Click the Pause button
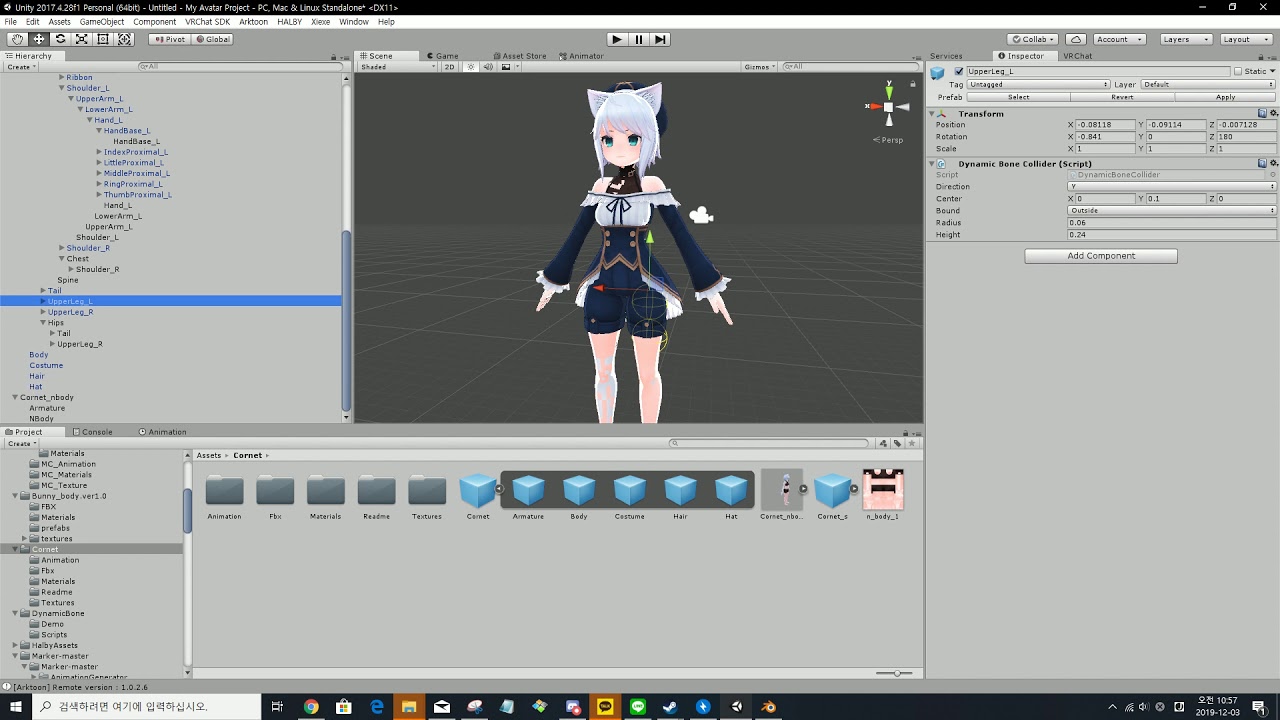Viewport: 1280px width, 720px height. [639, 39]
